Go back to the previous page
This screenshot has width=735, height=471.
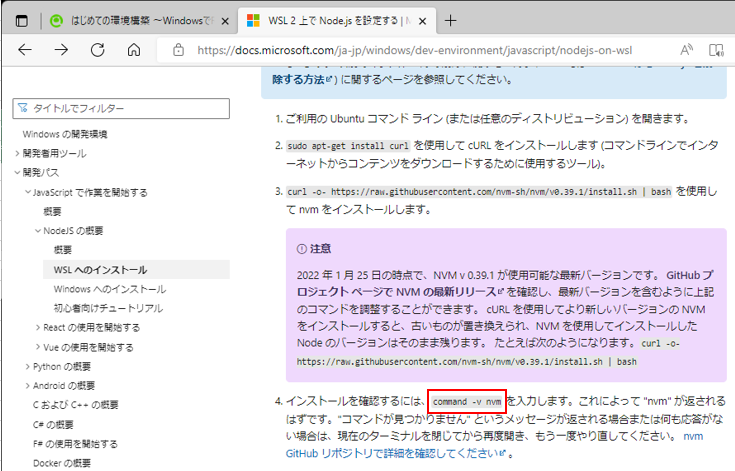pos(25,50)
